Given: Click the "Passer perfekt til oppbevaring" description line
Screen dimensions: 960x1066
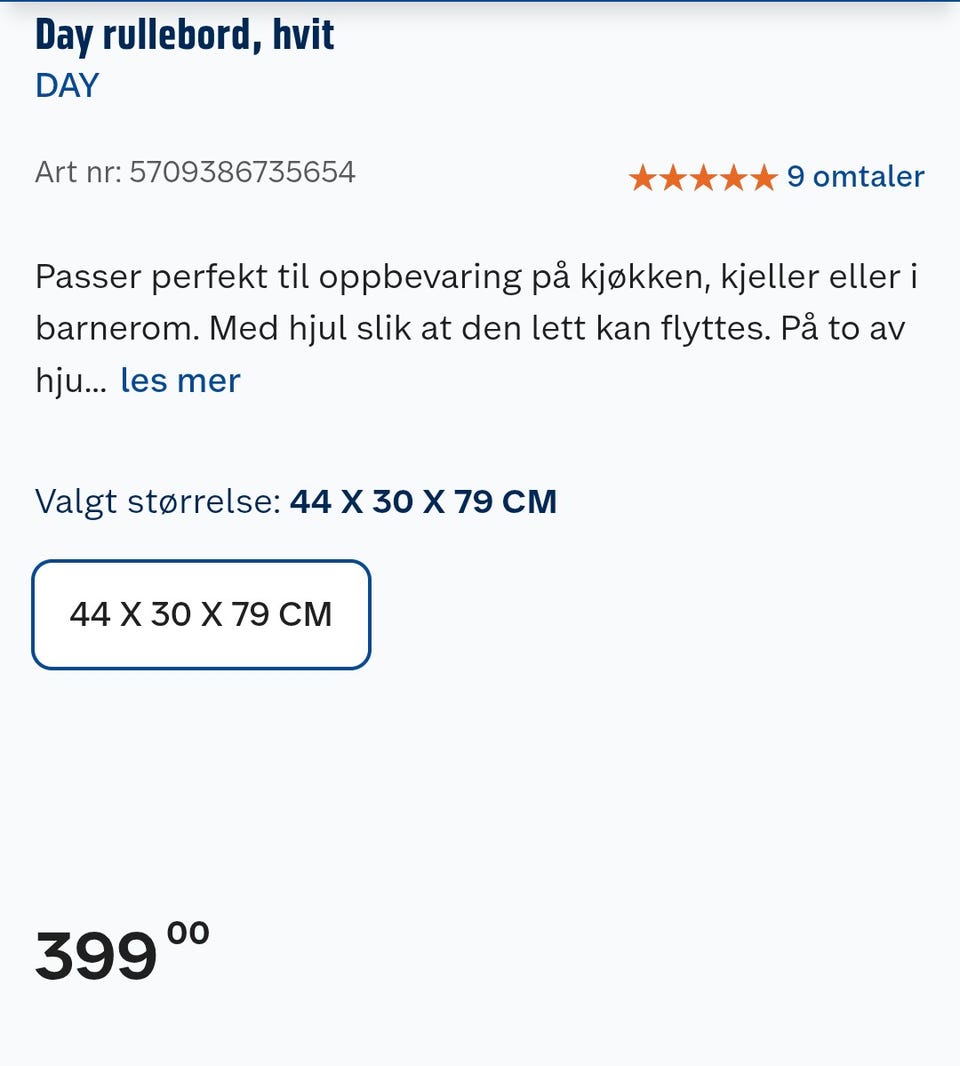Looking at the screenshot, I should pos(476,277).
